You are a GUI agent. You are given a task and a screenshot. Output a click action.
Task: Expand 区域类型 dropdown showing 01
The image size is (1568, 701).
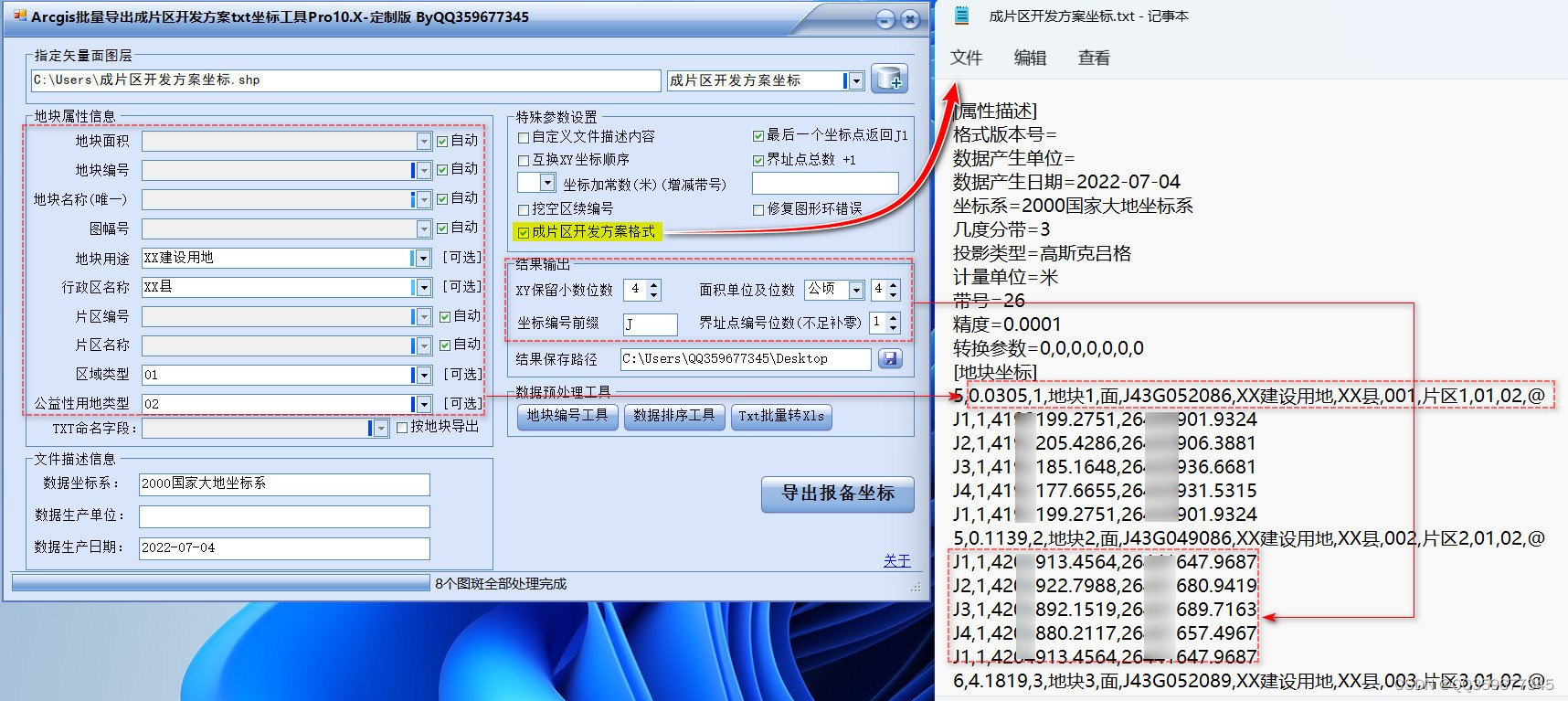(424, 375)
